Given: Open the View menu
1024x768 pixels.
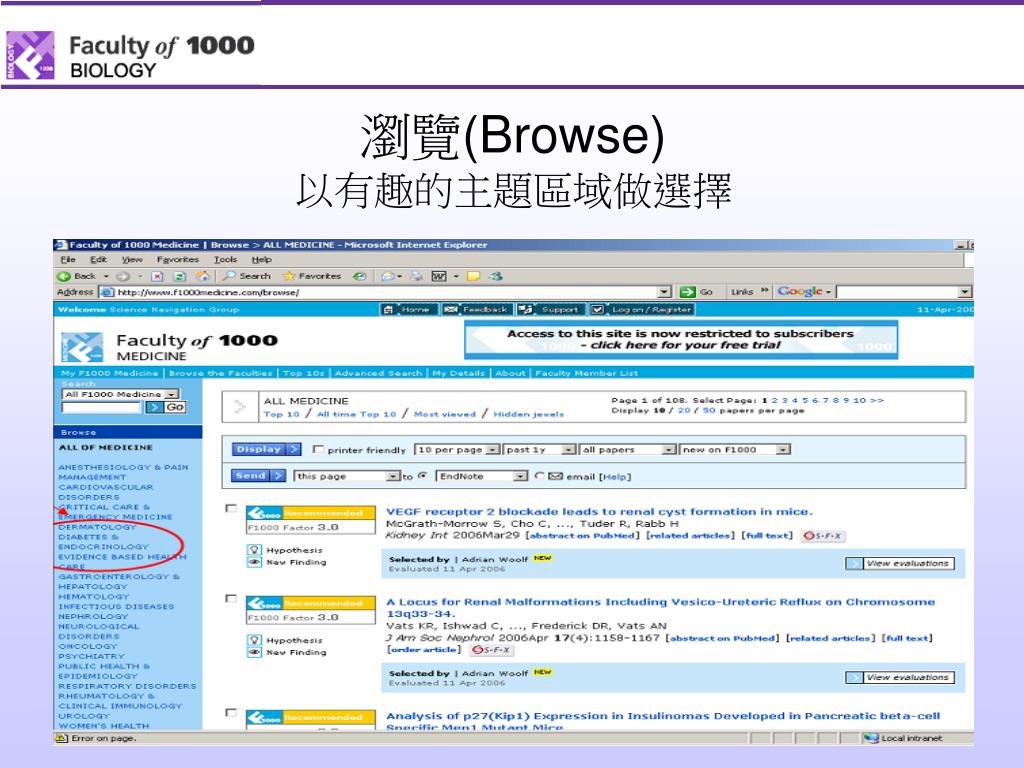Looking at the screenshot, I should pyautogui.click(x=131, y=259).
